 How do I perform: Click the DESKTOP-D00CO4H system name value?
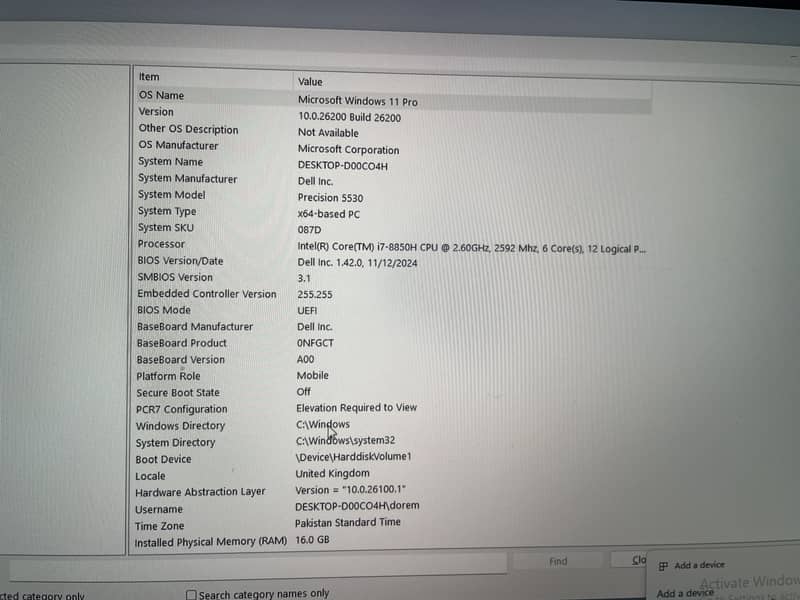tap(343, 166)
